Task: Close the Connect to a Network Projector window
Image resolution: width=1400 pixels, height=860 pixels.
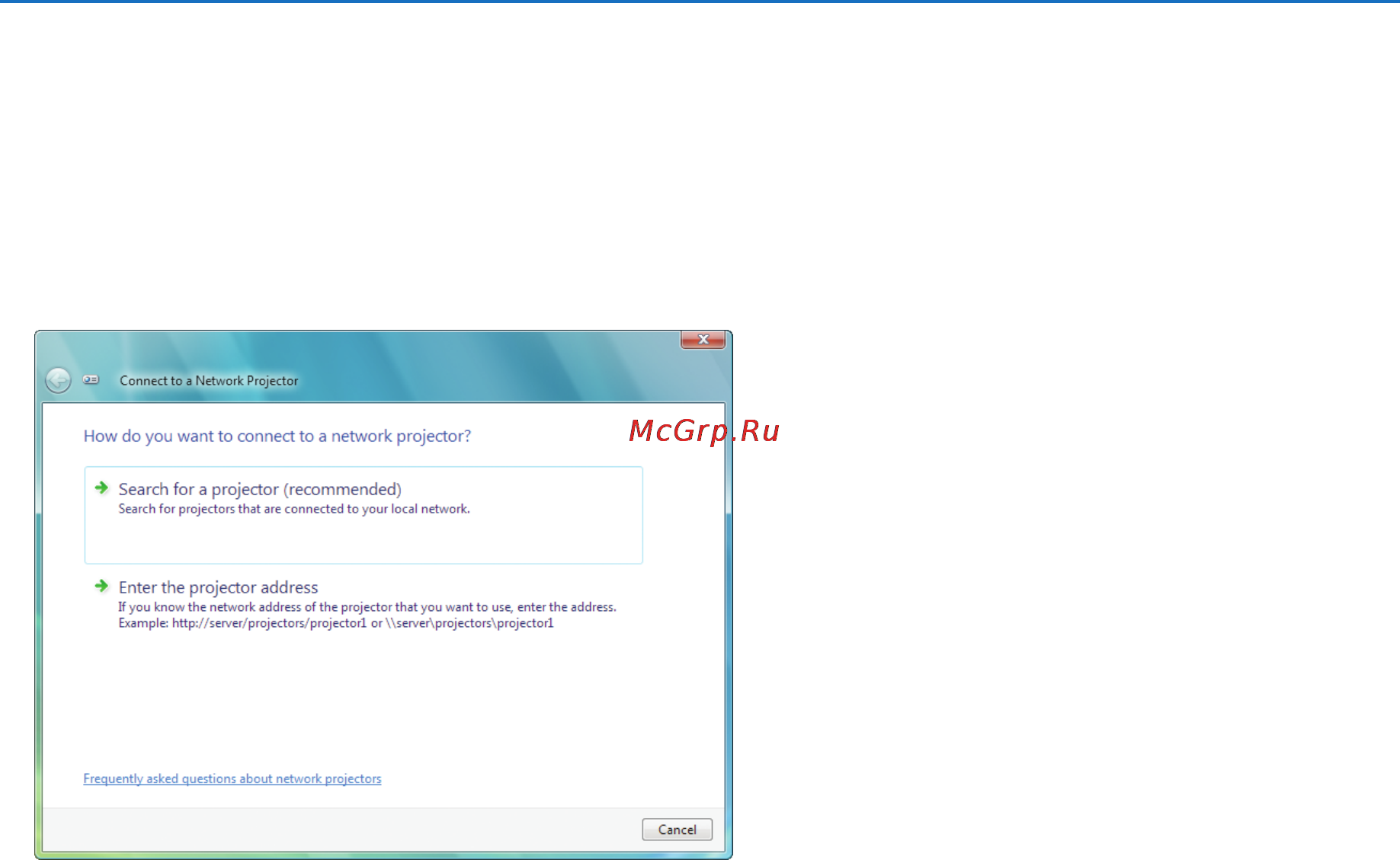Action: tap(703, 340)
